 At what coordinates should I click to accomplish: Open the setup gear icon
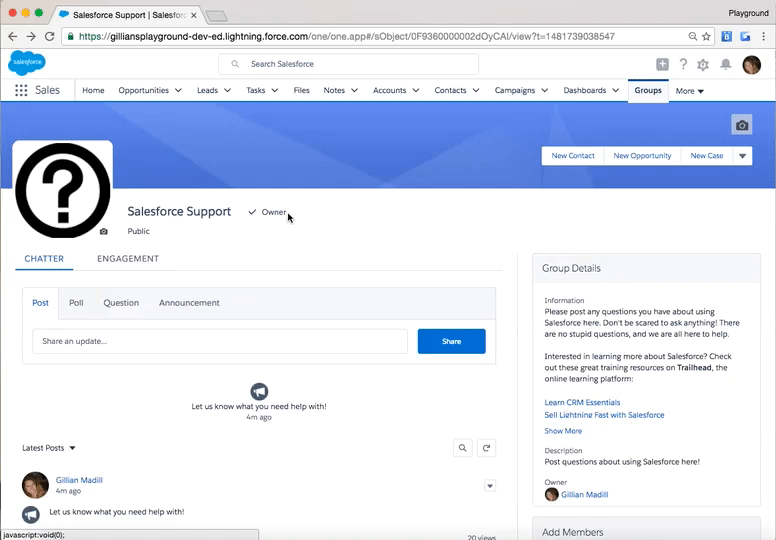(703, 65)
